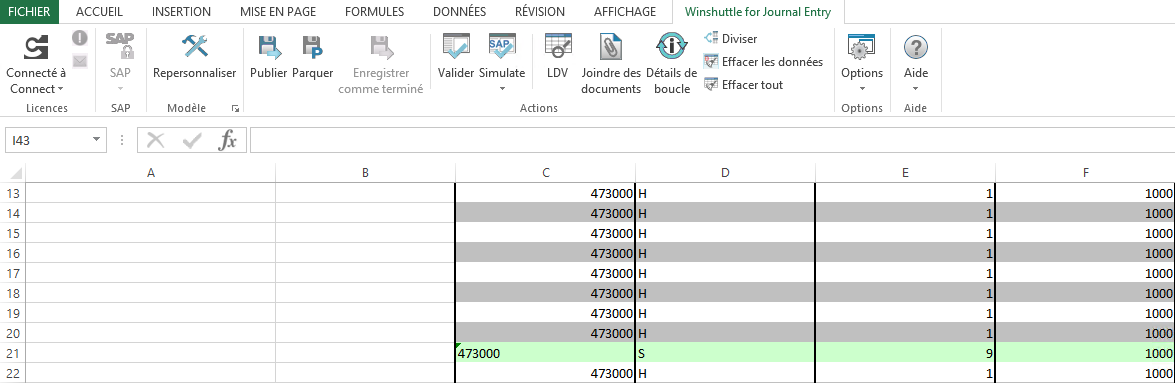Click the cancel X icon in formula bar
Image resolution: width=1175 pixels, height=383 pixels.
click(156, 140)
